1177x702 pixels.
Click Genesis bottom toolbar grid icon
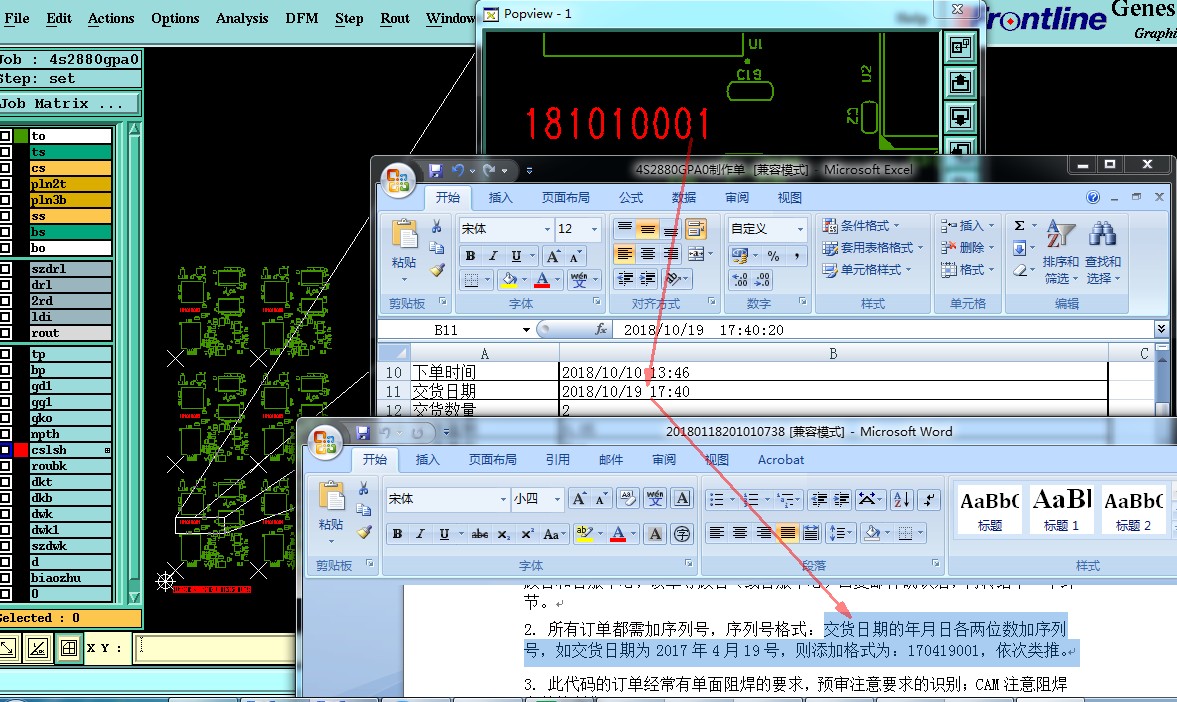(69, 648)
